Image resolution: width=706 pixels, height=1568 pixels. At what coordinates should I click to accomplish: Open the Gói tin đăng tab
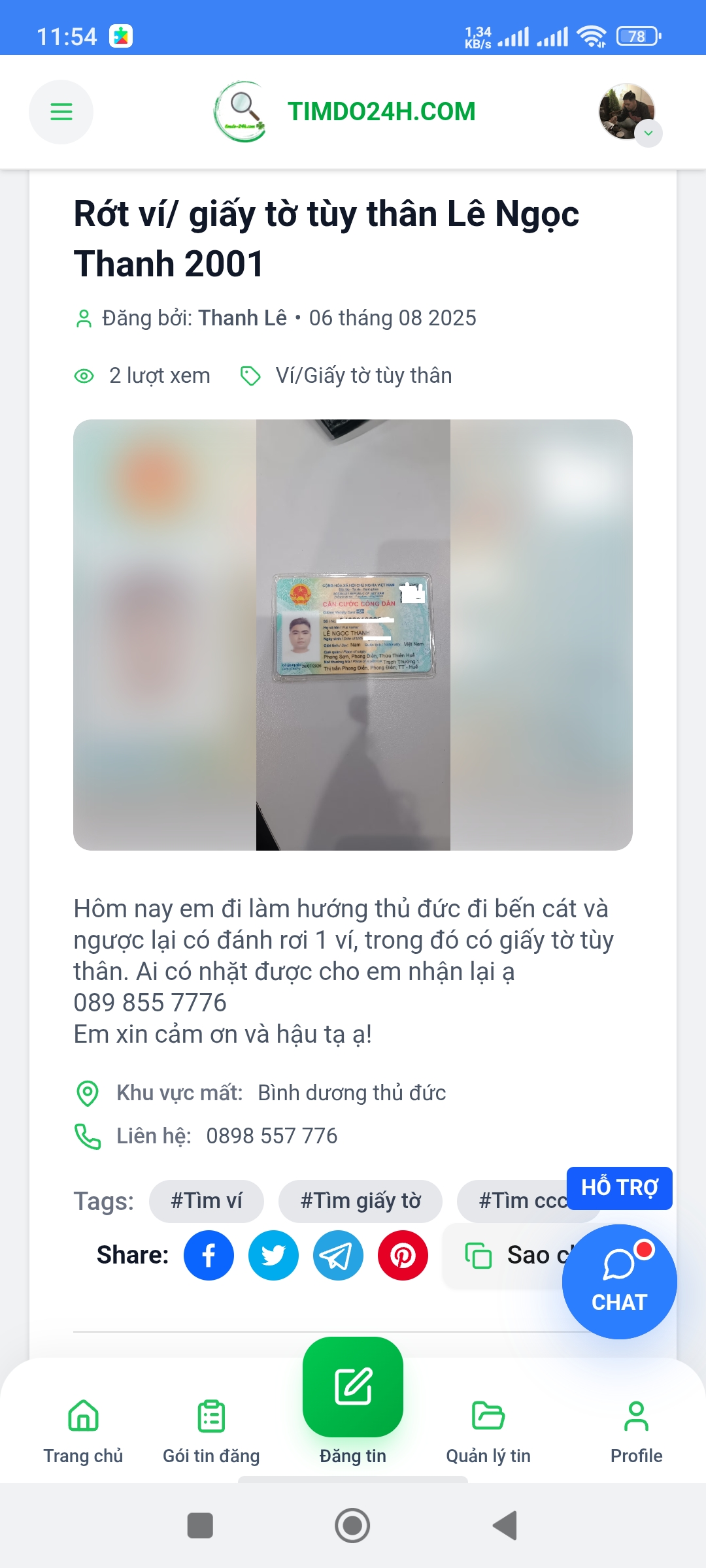211,1431
